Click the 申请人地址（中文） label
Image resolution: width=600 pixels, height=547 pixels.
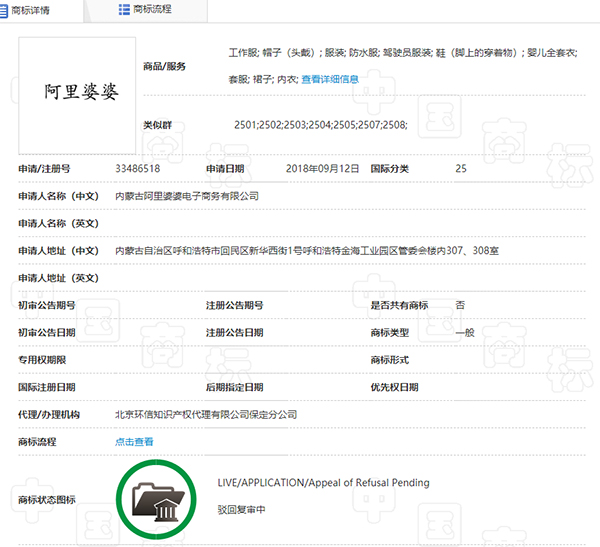pyautogui.click(x=59, y=251)
